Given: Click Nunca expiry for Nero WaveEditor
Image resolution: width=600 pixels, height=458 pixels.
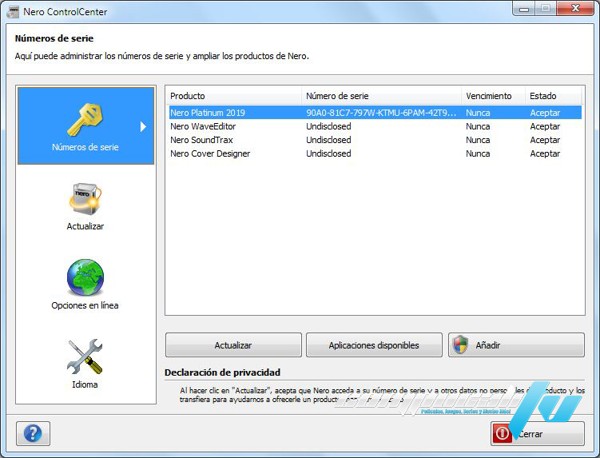Looking at the screenshot, I should (x=478, y=126).
